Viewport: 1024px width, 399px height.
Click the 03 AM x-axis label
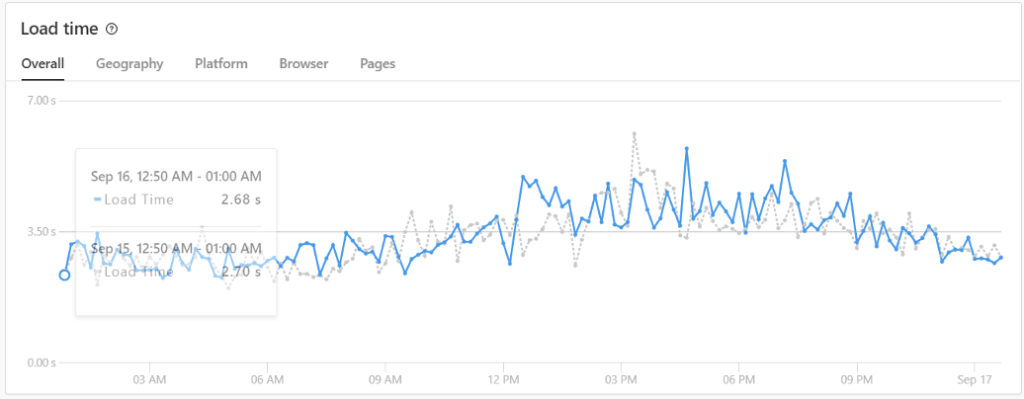pos(150,380)
